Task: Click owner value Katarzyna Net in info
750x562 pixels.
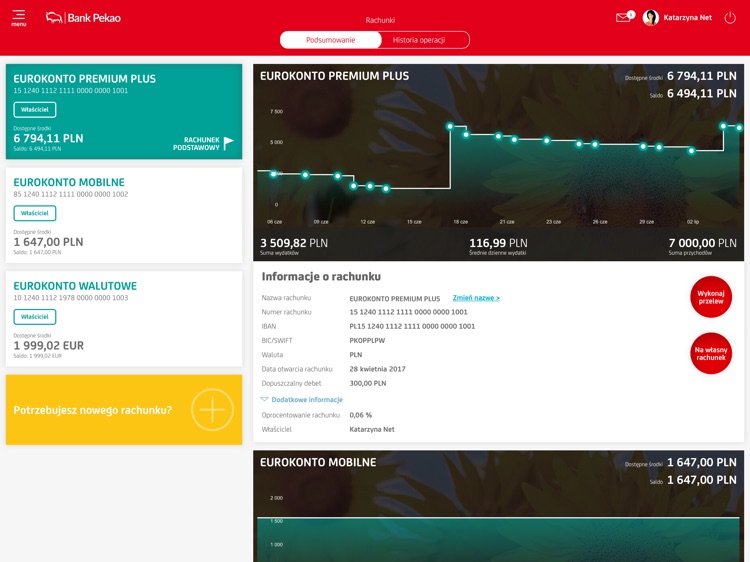Action: [372, 430]
